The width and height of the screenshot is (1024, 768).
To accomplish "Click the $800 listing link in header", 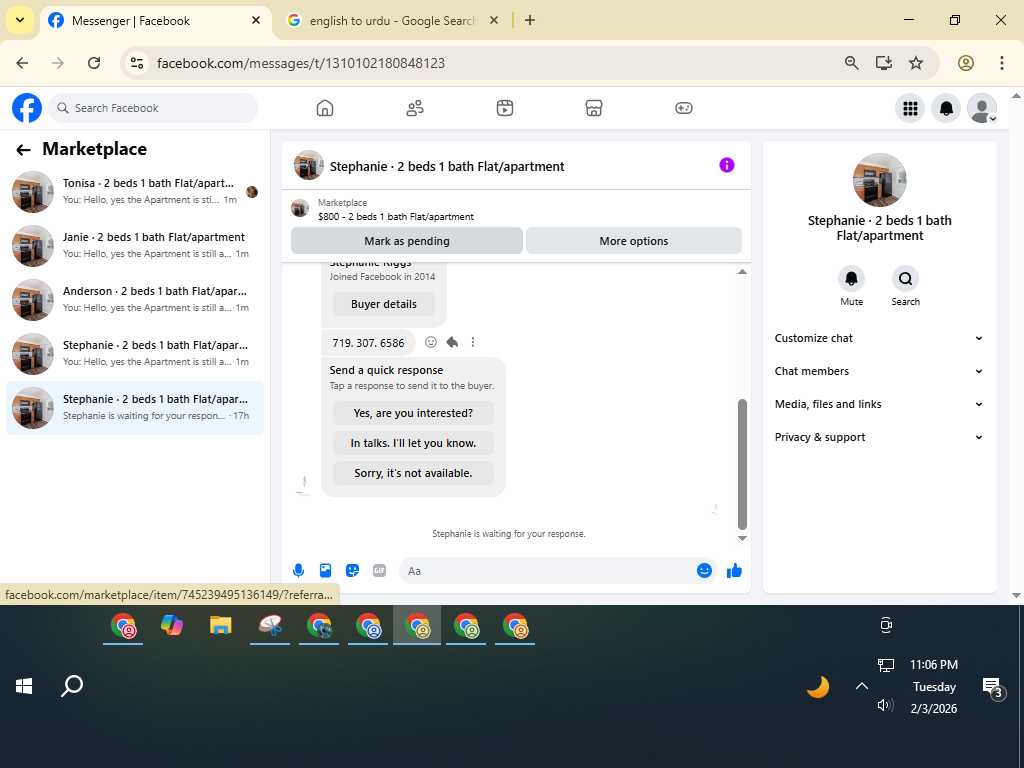I will 395,216.
